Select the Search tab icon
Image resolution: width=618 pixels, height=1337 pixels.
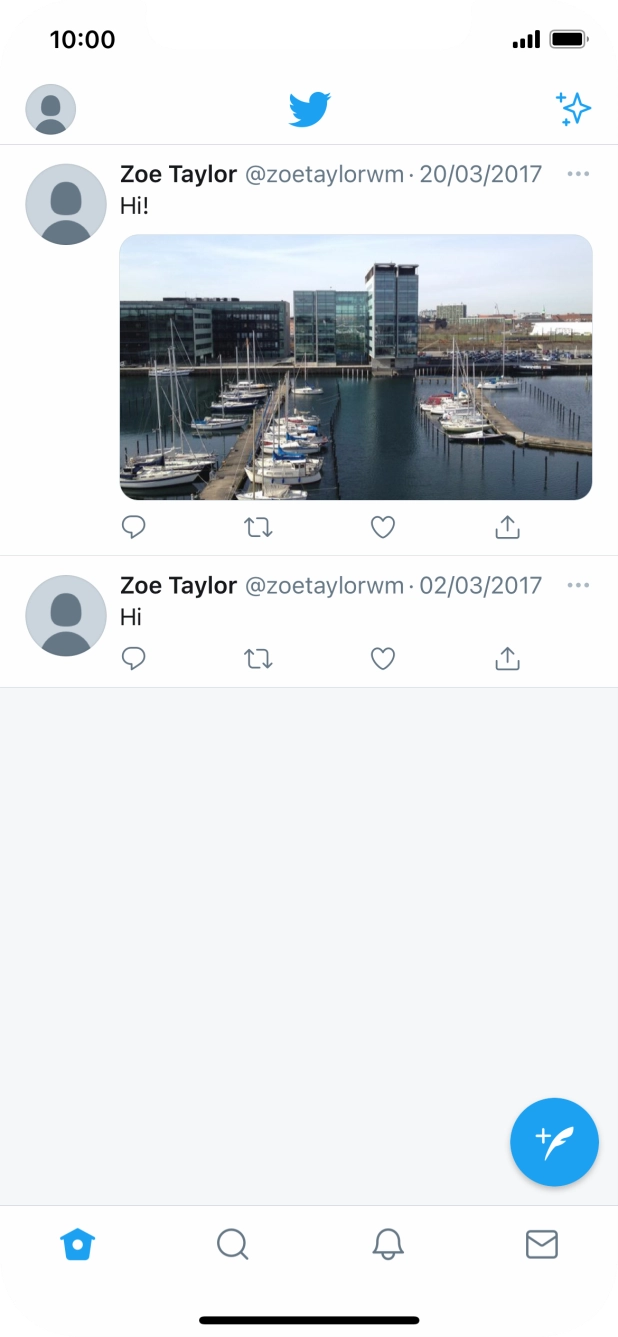(233, 1244)
